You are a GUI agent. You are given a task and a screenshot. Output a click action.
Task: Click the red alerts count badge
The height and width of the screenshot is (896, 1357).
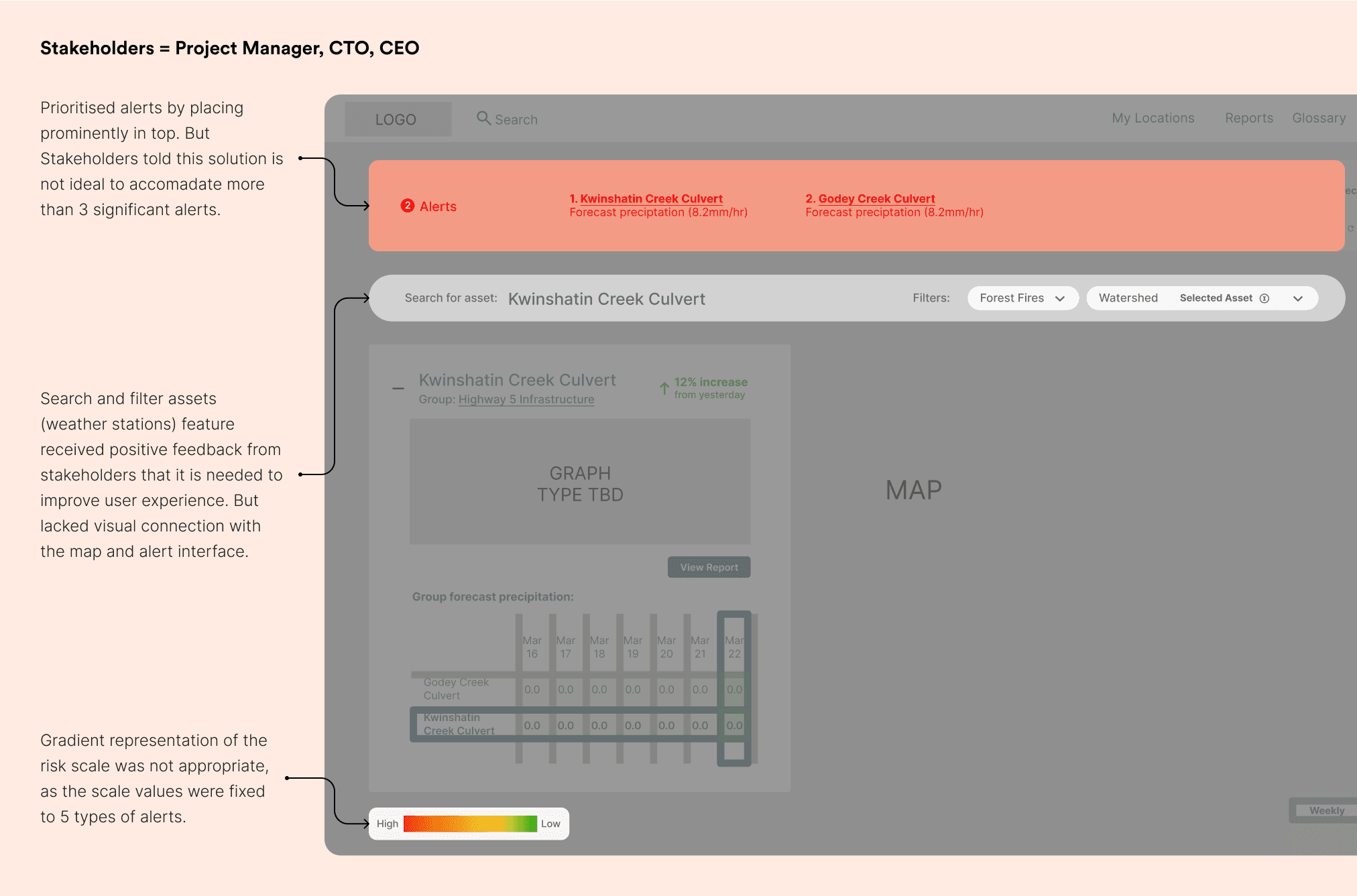point(407,206)
